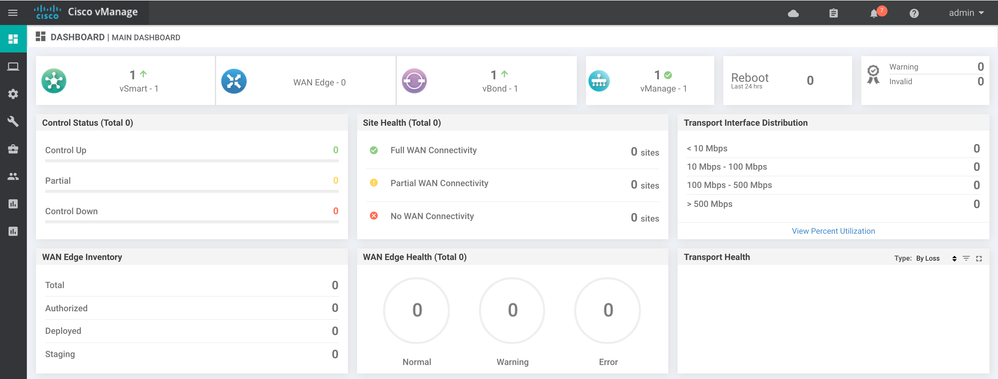Click the Transport Interface Distribution heading
998x379 pixels.
(x=746, y=122)
